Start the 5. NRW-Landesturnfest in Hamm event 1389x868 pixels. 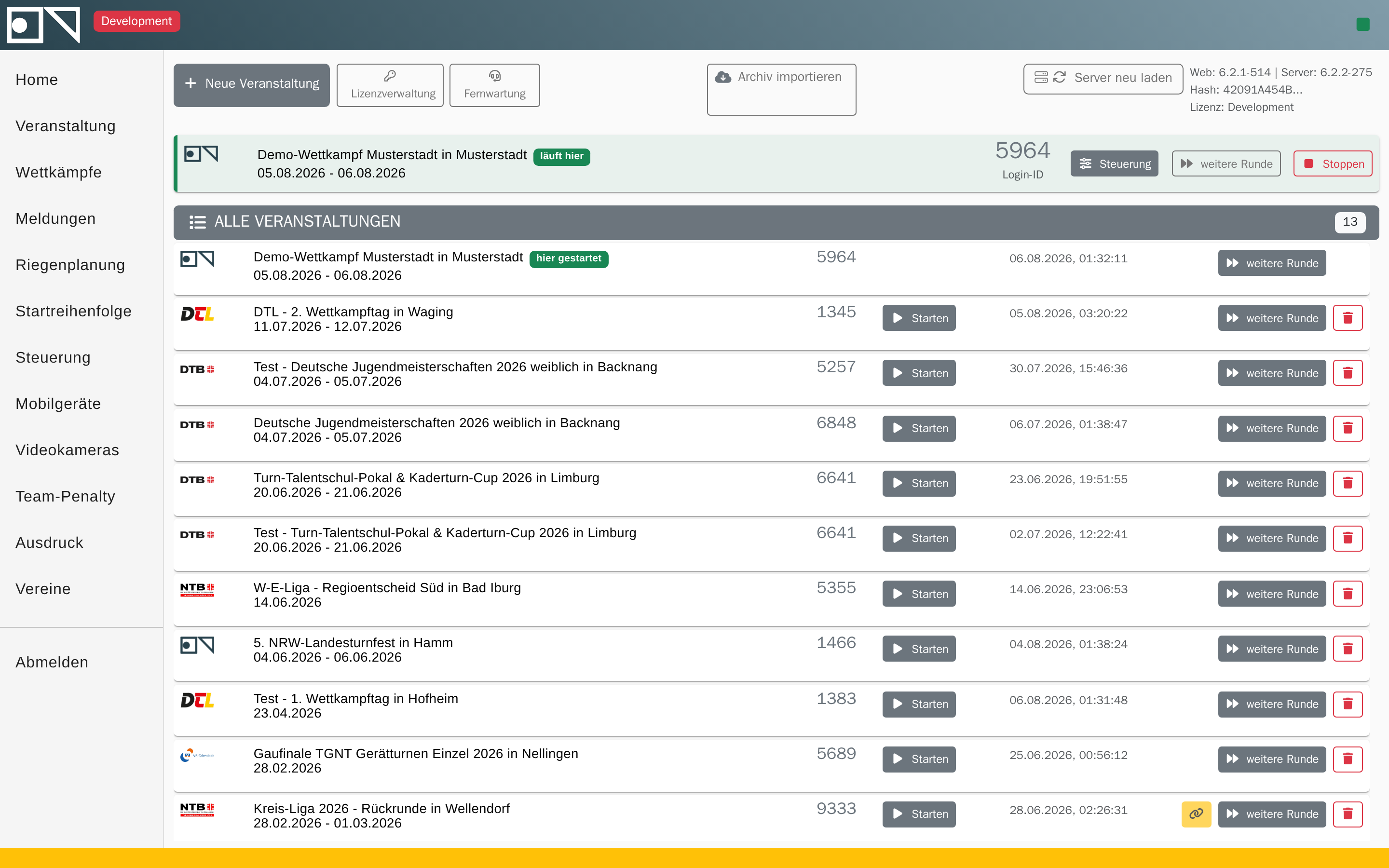[x=919, y=649]
